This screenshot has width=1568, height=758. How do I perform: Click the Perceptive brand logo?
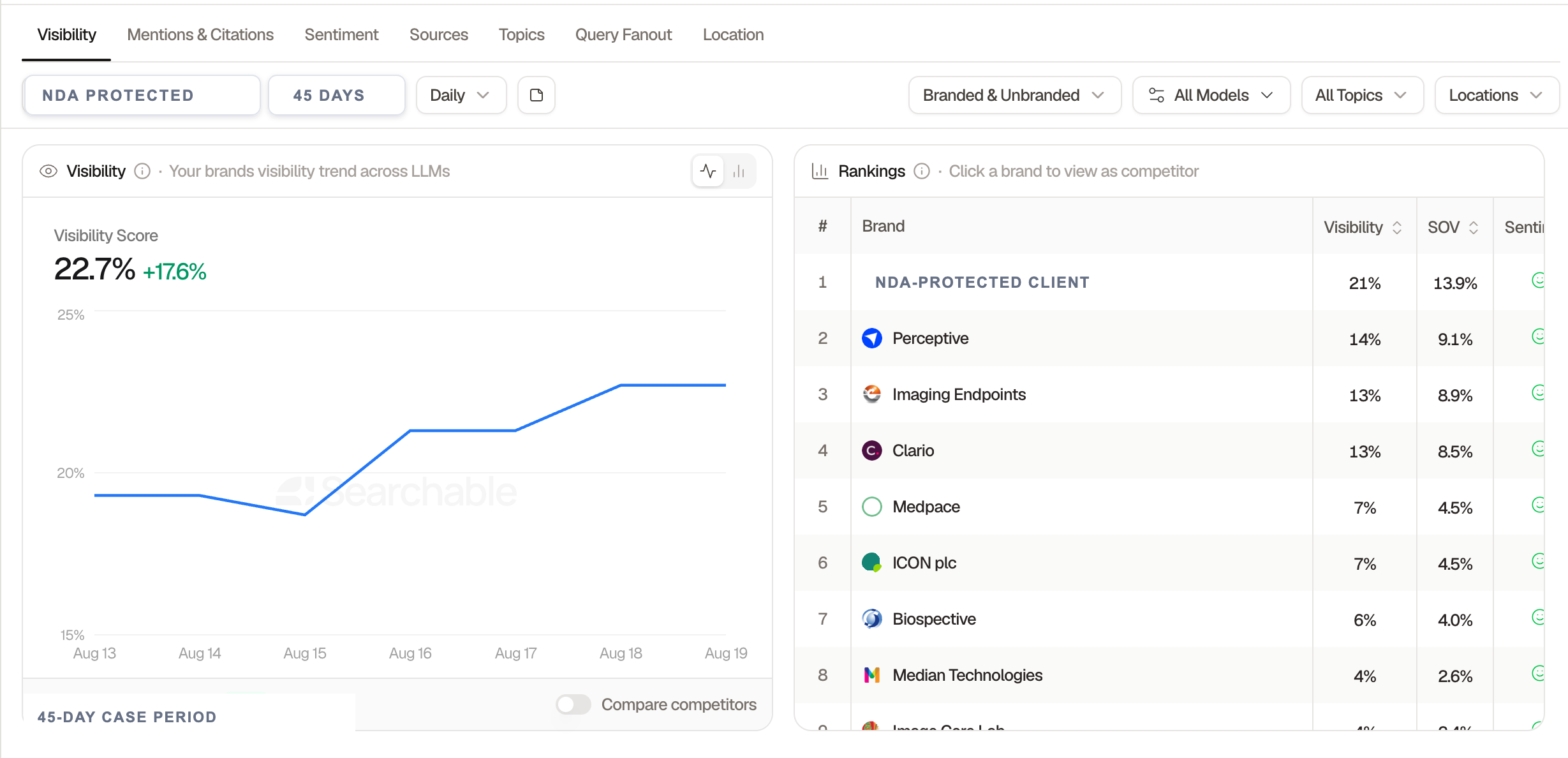872,338
